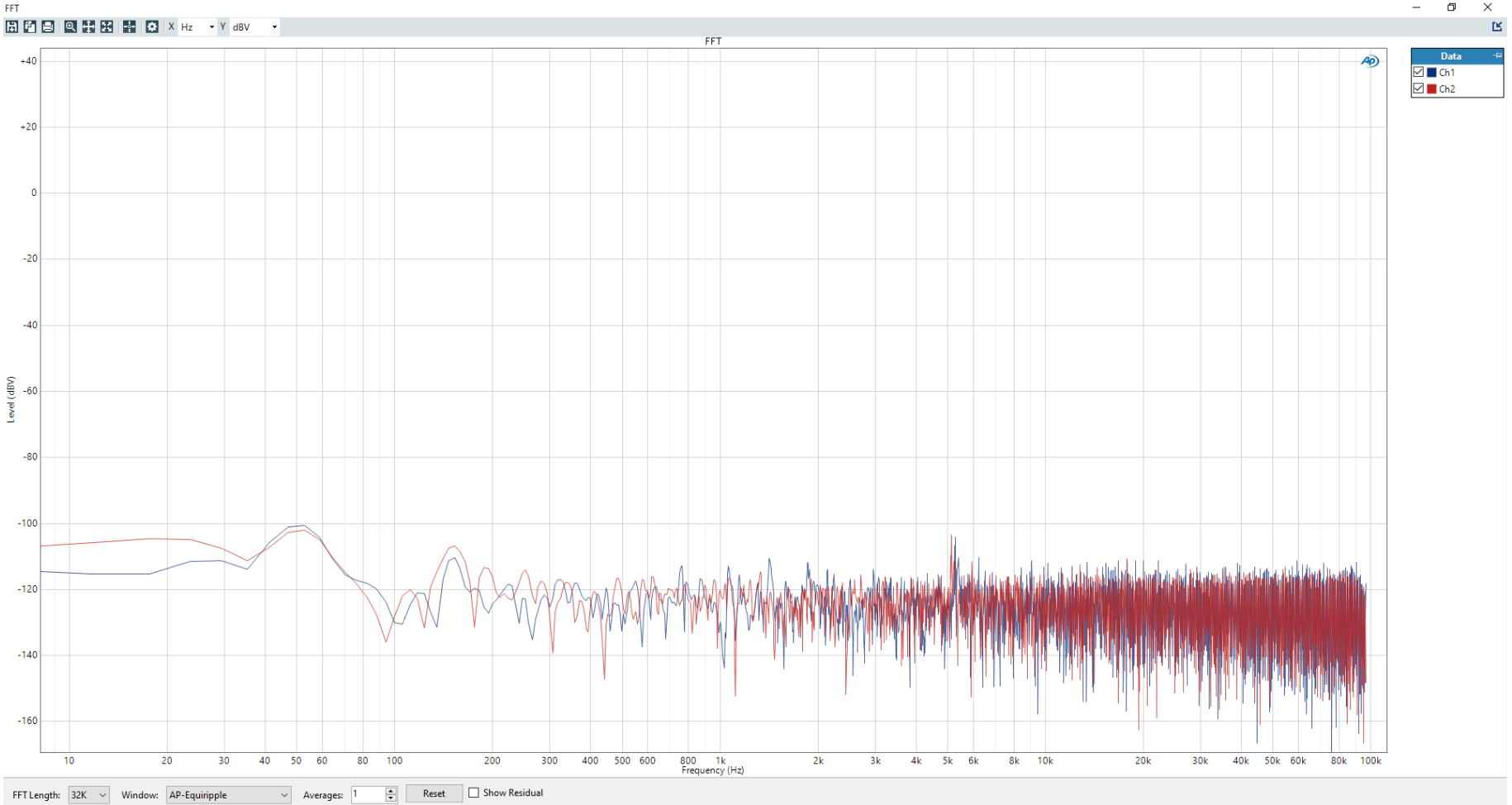1512x805 pixels.
Task: Click the Level (dBV) axis label
Action: click(11, 399)
